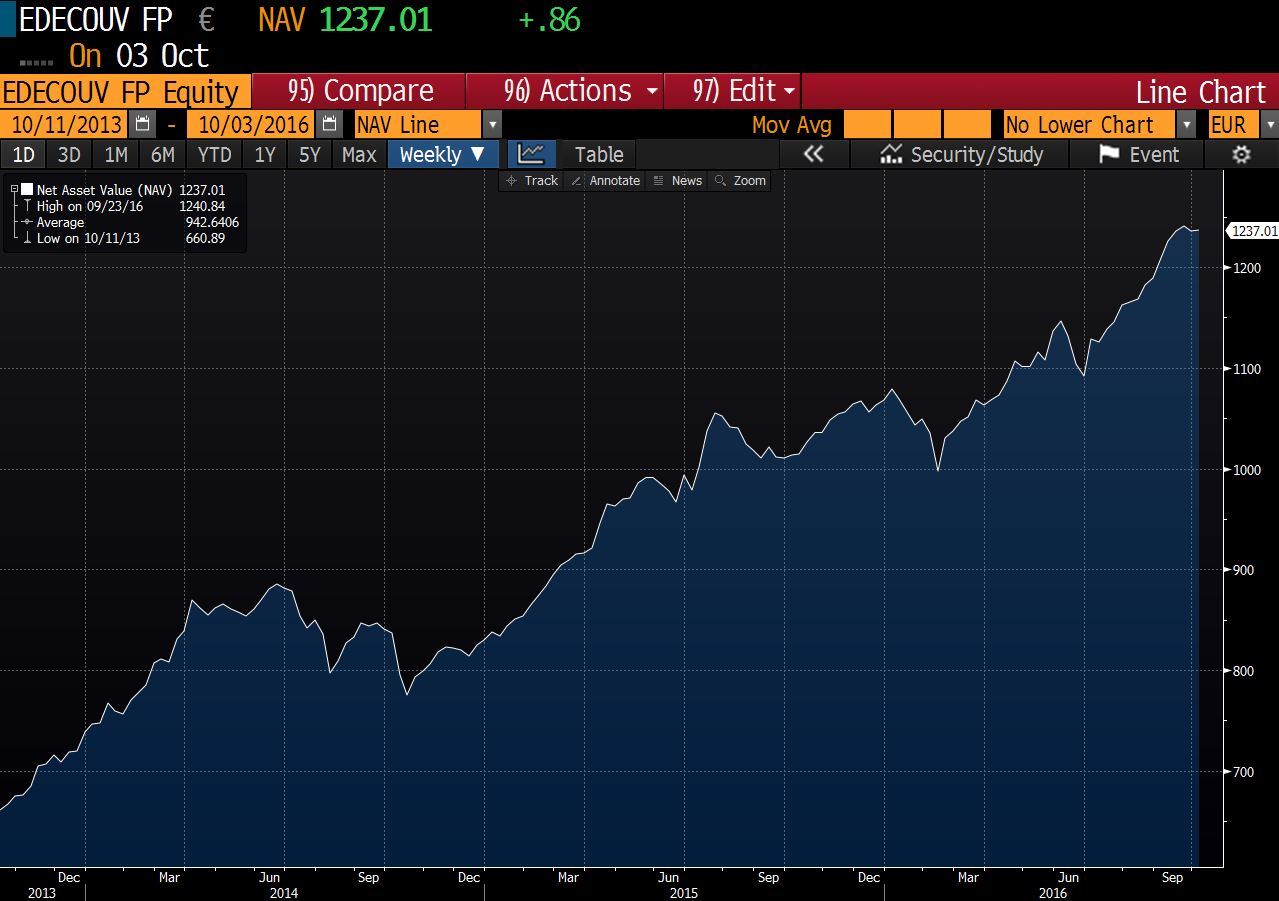Screen dimensions: 1279x901
Task: Click the NAV Line field type selector
Action: pyautogui.click(x=419, y=125)
